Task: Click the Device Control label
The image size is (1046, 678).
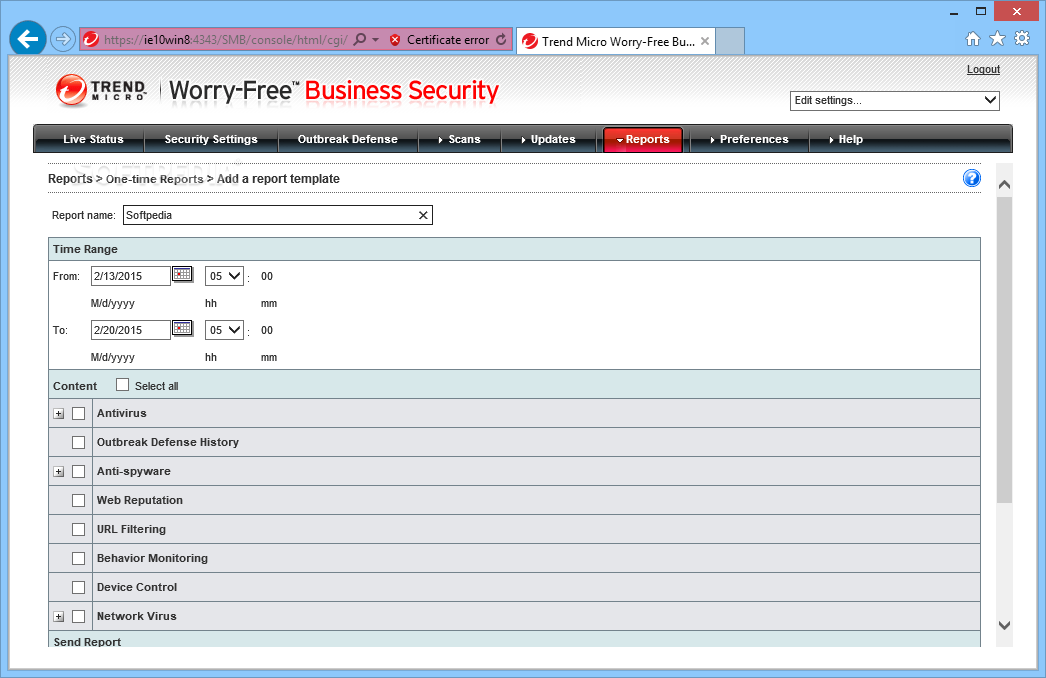Action: pos(137,587)
